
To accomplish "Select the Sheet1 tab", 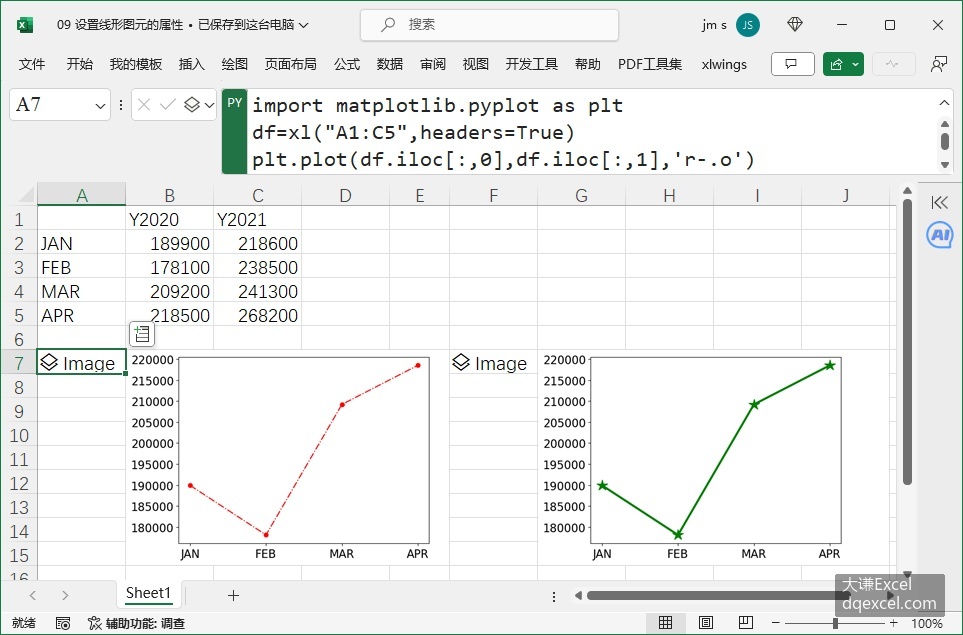I will tap(148, 593).
